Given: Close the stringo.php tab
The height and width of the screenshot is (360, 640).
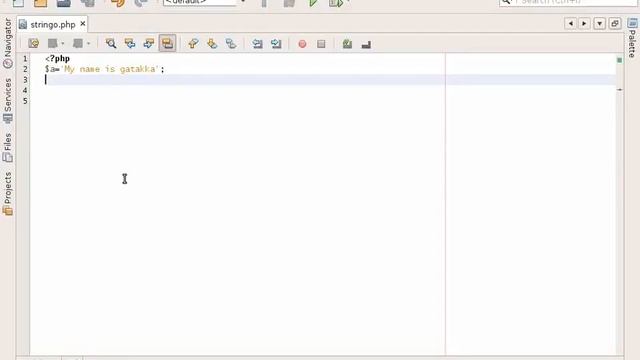Looking at the screenshot, I should [x=83, y=24].
